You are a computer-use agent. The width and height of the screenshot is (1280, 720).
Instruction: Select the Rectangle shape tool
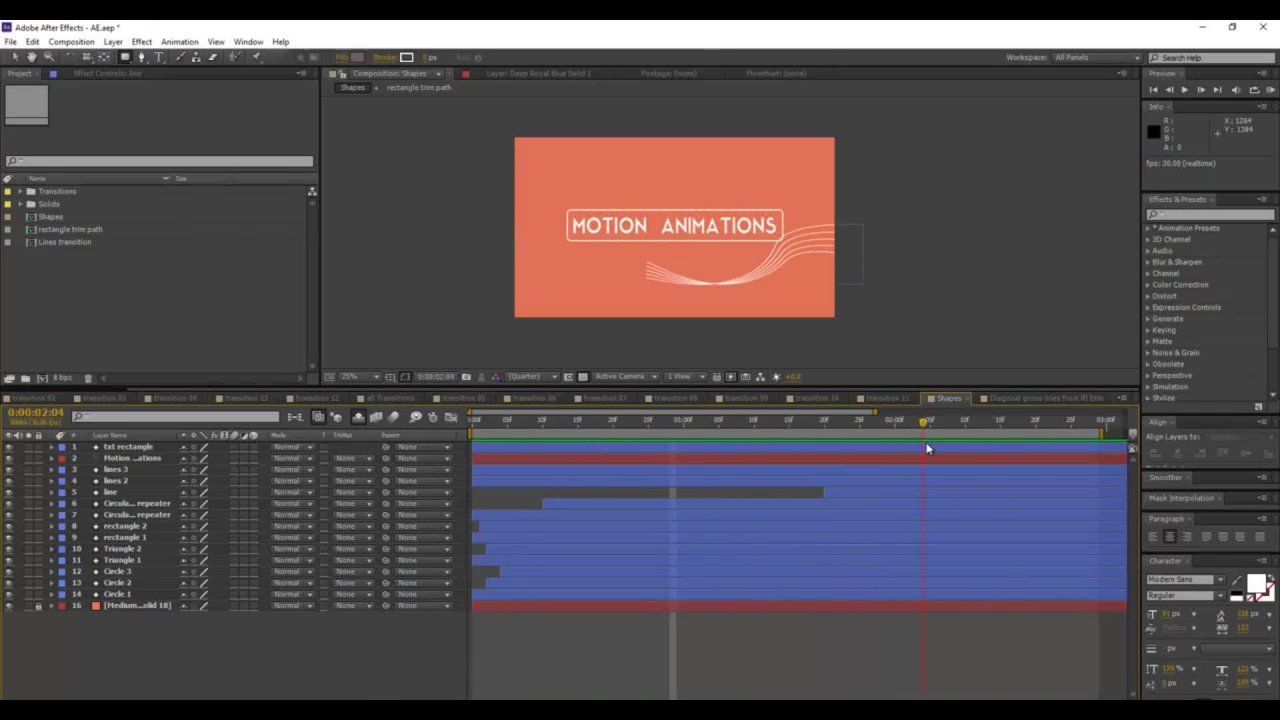point(125,57)
